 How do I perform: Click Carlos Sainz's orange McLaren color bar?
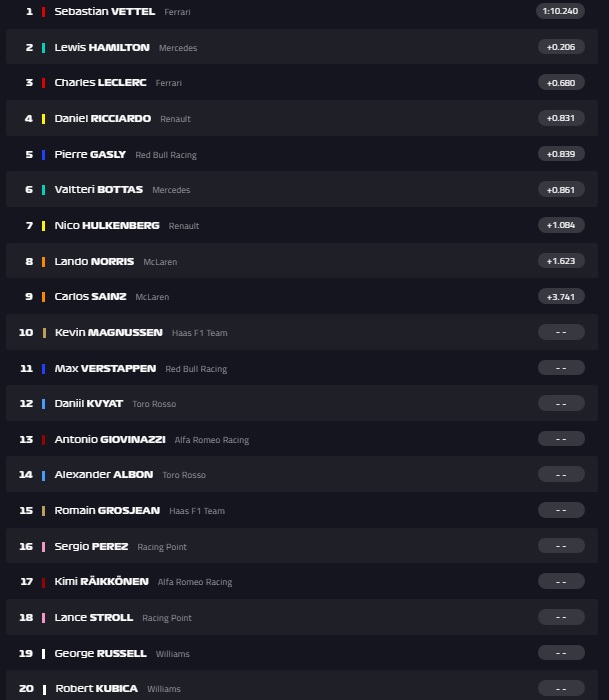pos(44,297)
